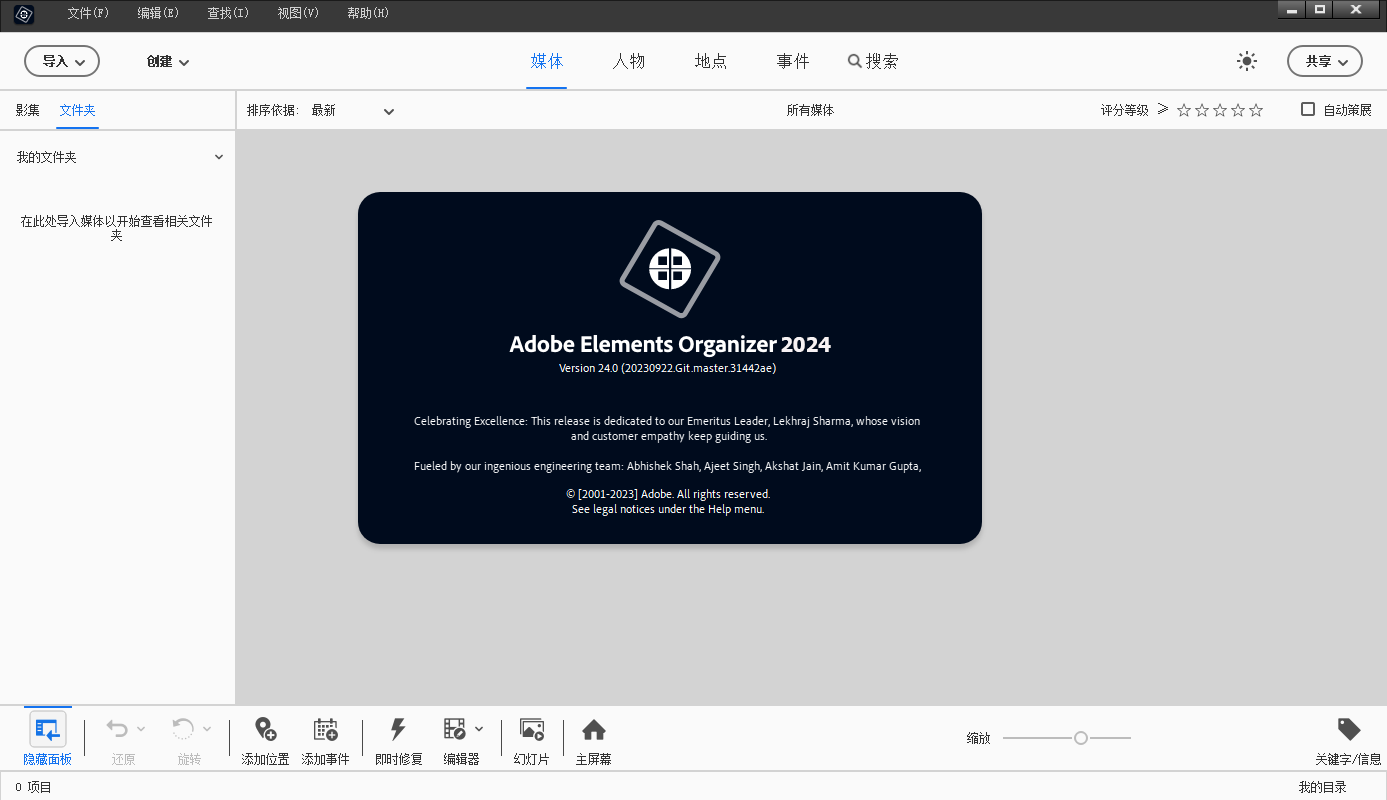The width and height of the screenshot is (1387, 800).
Task: Switch to the 人物 tab
Action: [629, 61]
